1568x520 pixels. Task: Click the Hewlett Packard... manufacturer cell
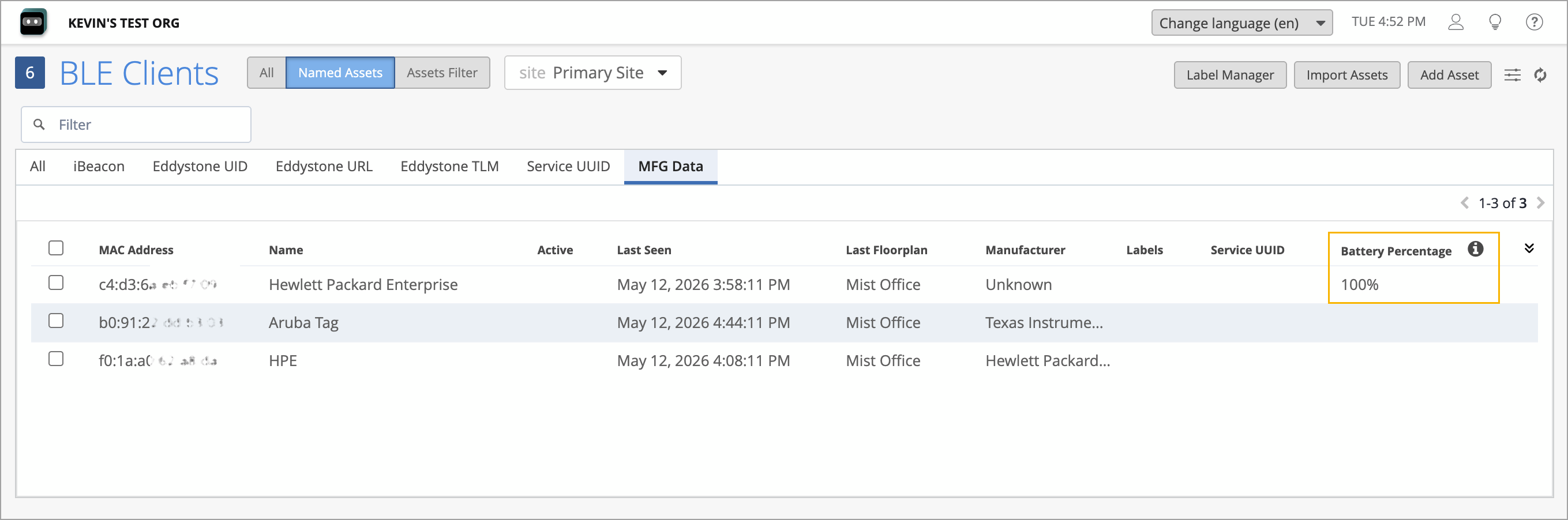1048,361
